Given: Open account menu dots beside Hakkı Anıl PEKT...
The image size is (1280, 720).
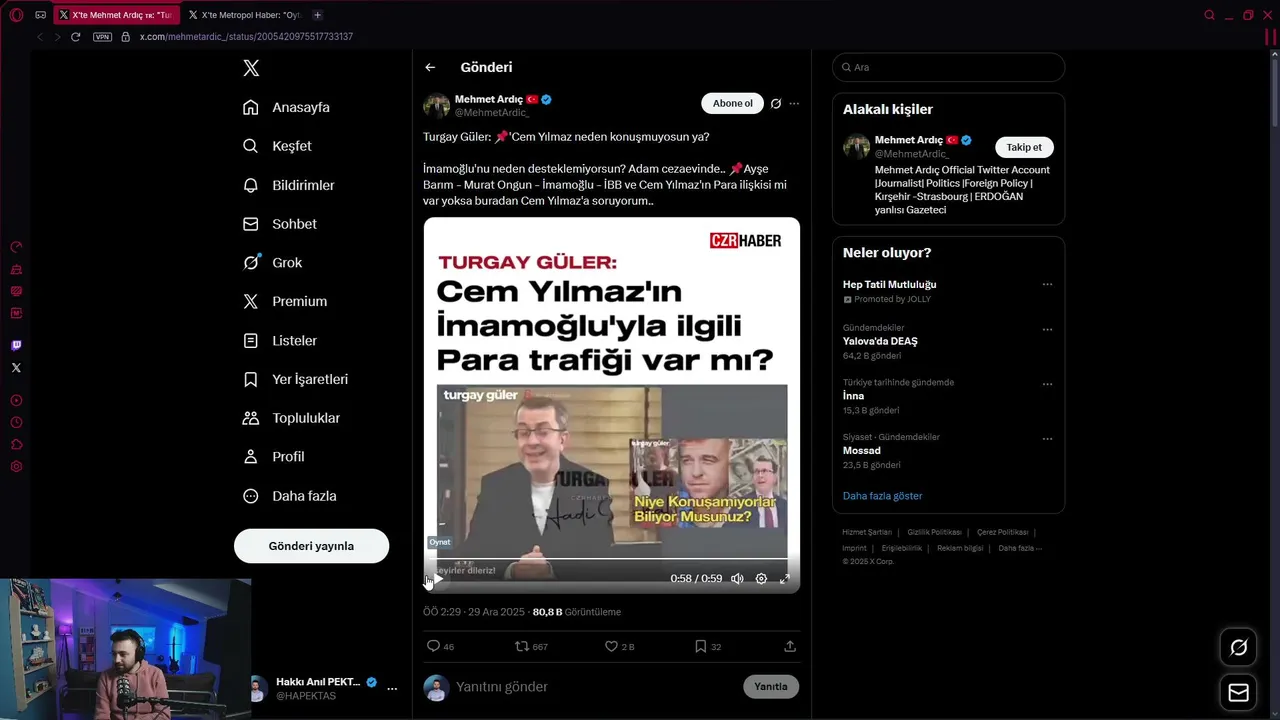Looking at the screenshot, I should click(392, 689).
